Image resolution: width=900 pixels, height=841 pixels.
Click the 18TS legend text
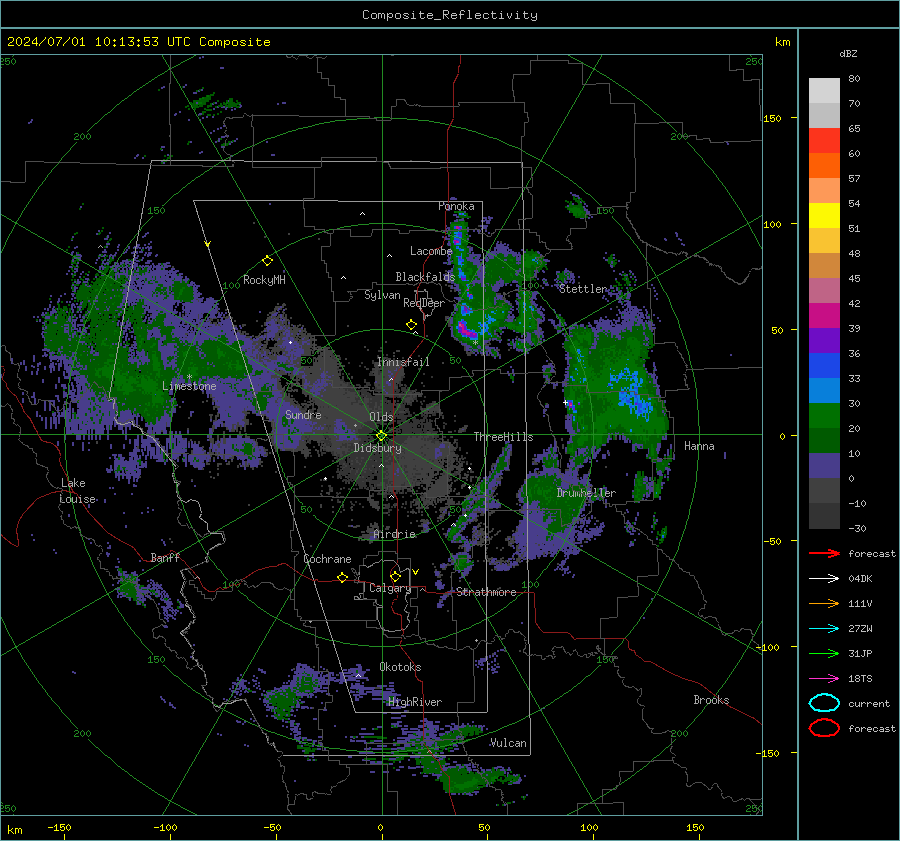860,679
